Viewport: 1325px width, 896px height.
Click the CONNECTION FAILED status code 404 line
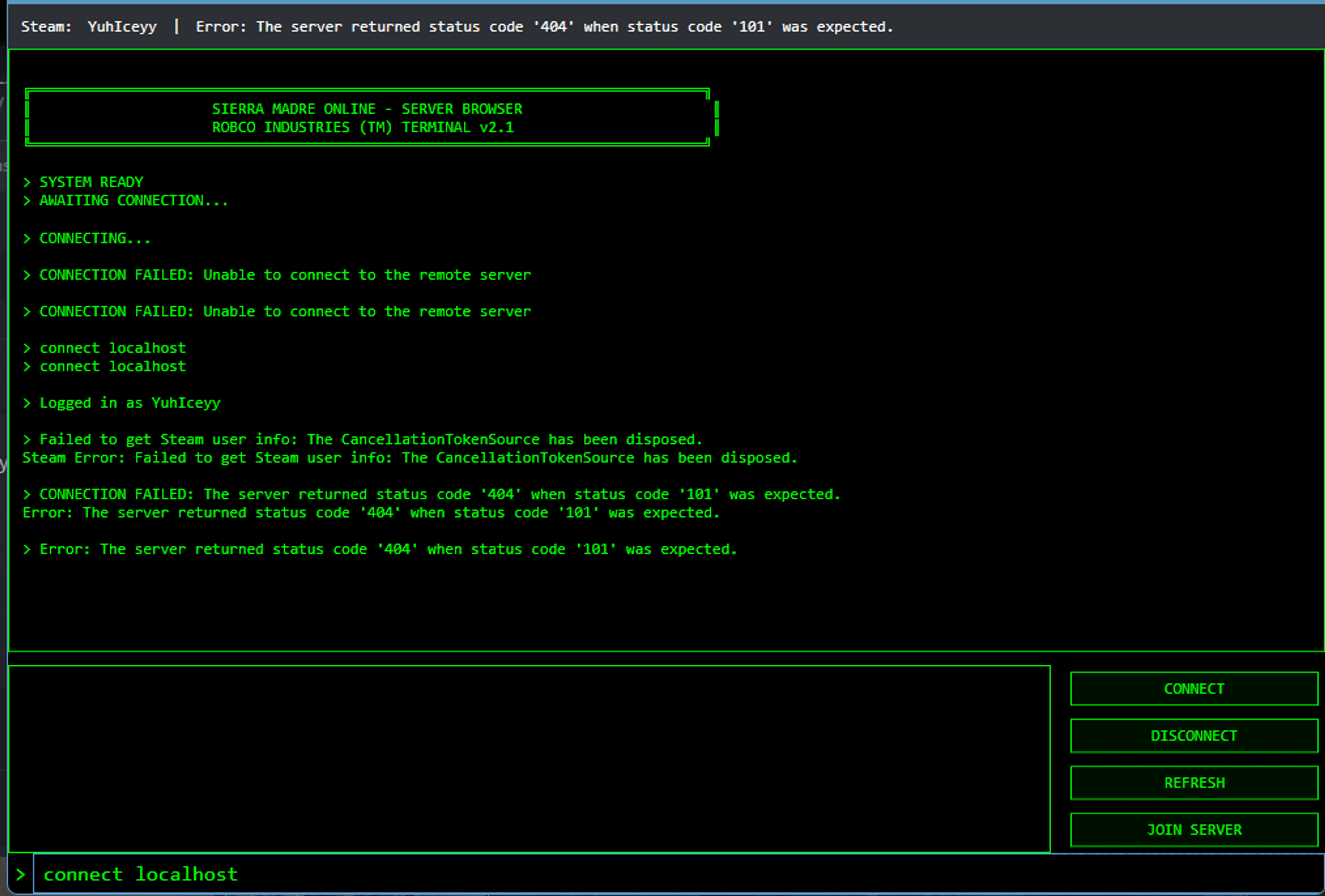pos(439,494)
